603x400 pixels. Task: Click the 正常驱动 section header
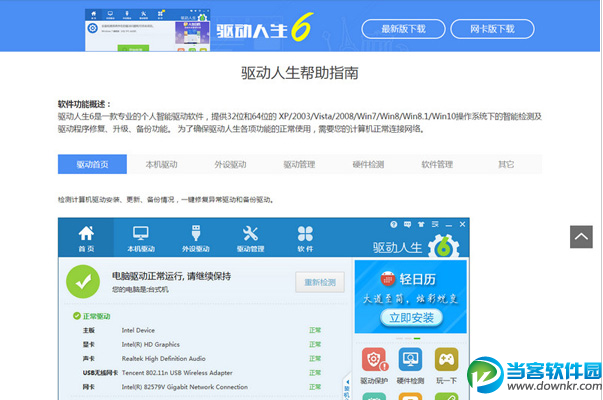tap(92, 316)
